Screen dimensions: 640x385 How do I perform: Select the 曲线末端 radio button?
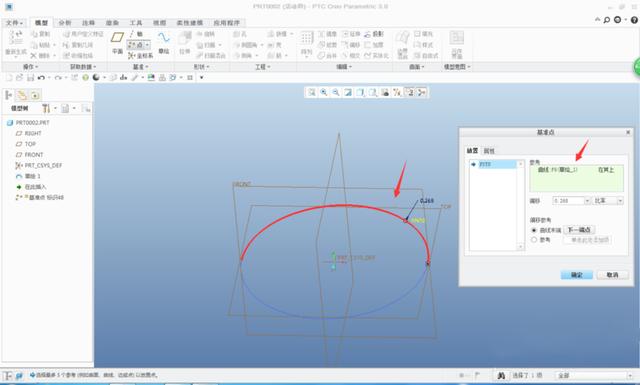[x=533, y=230]
